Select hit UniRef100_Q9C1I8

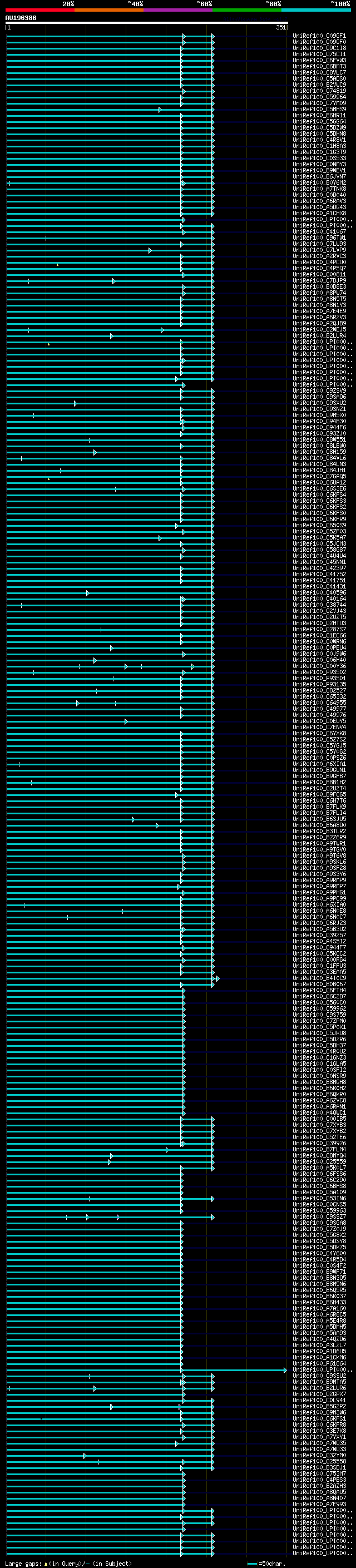coord(319,48)
